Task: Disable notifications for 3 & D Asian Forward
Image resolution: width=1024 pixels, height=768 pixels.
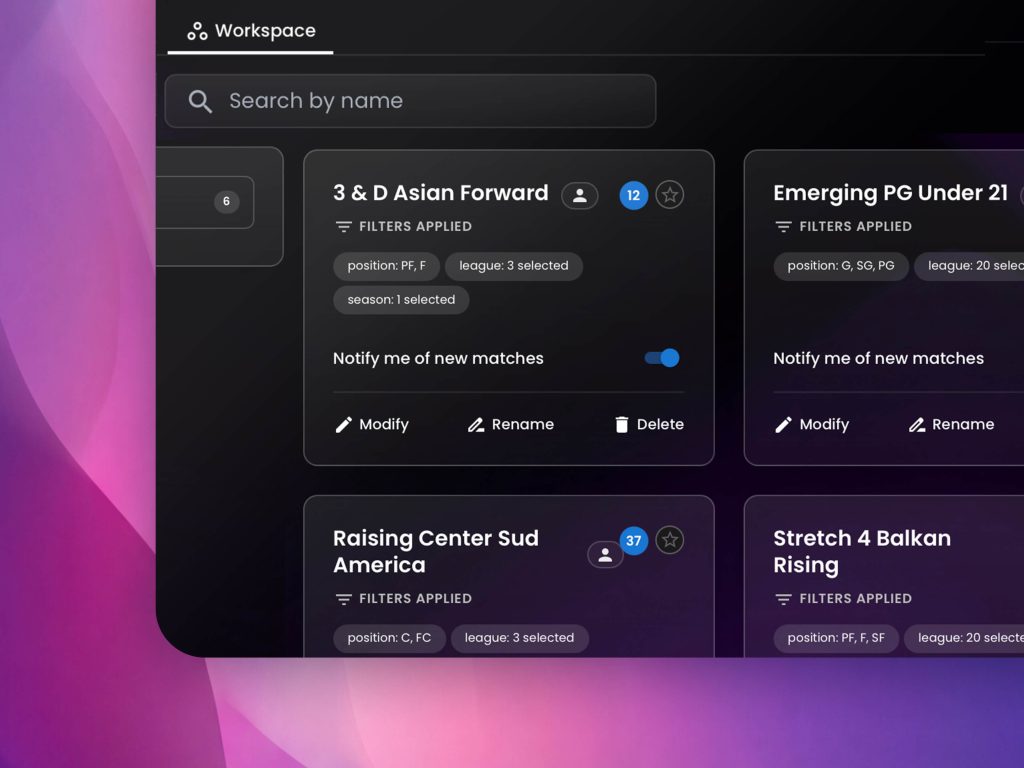Action: click(x=662, y=358)
